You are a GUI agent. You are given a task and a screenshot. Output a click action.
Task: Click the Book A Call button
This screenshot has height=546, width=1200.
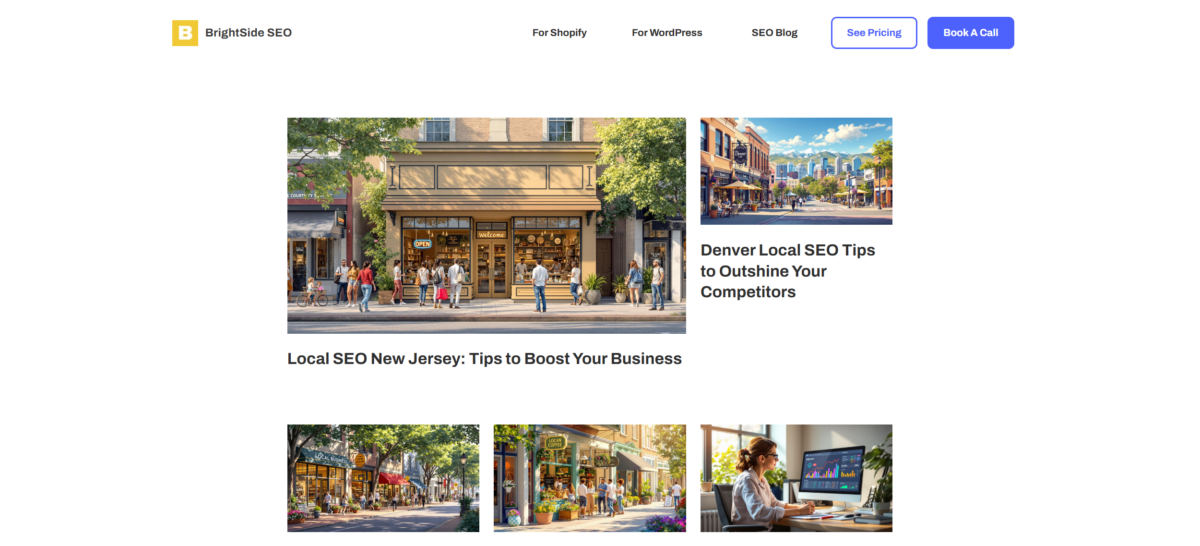pos(970,33)
